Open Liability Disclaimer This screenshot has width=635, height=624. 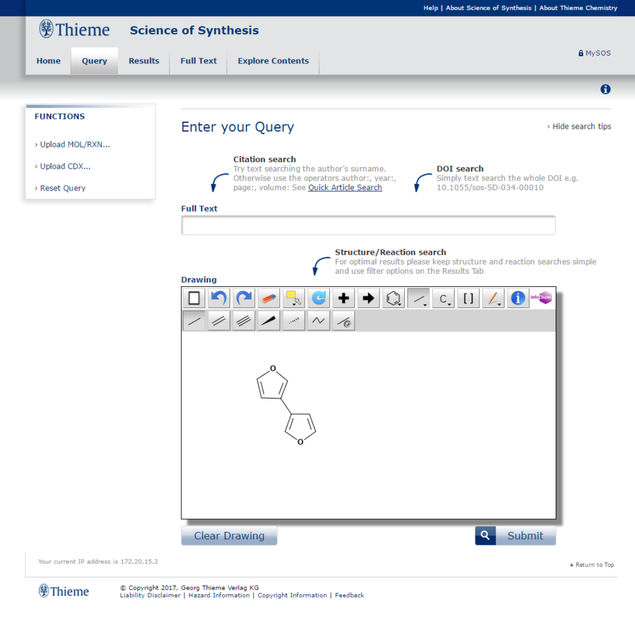(x=150, y=595)
